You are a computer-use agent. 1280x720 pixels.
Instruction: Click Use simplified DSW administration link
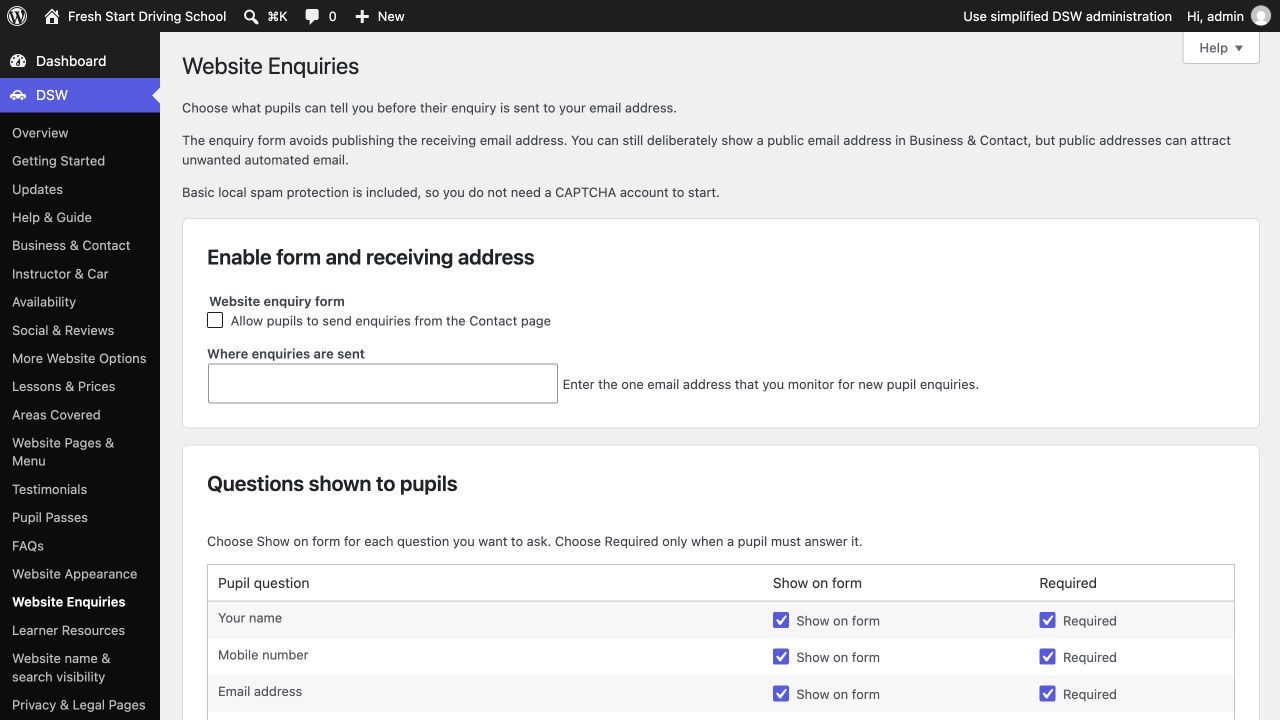point(1067,16)
